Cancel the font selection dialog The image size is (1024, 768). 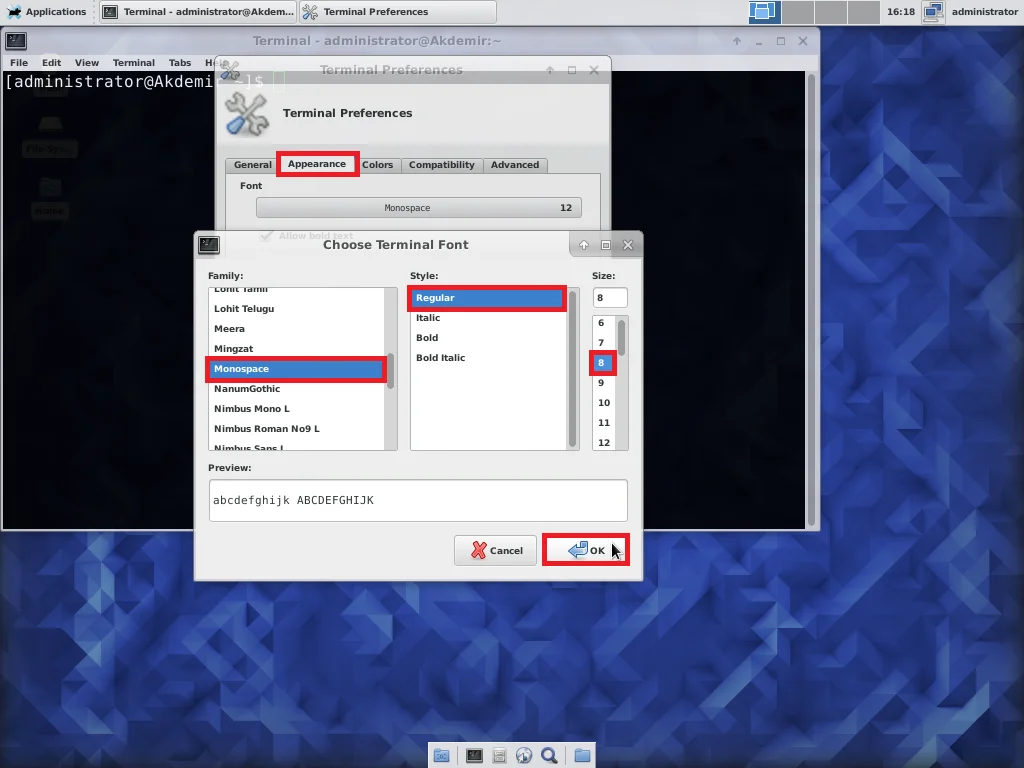point(496,551)
